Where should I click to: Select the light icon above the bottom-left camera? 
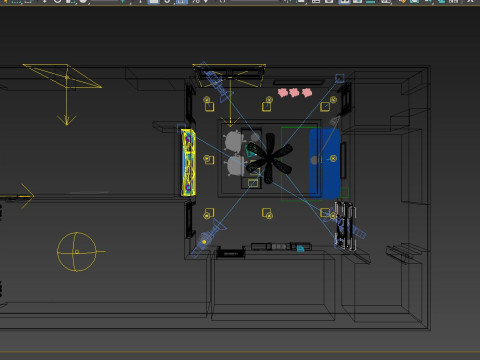click(x=208, y=213)
